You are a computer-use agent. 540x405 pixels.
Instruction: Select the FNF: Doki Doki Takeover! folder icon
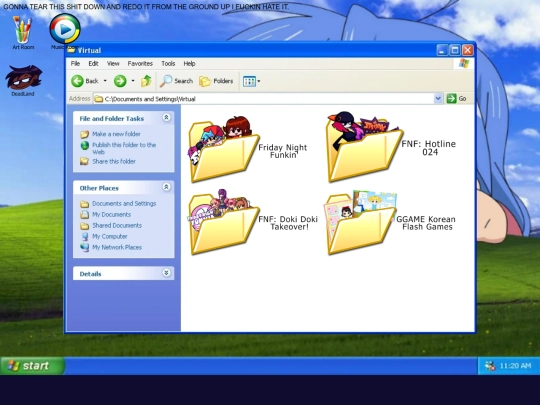pyautogui.click(x=223, y=222)
